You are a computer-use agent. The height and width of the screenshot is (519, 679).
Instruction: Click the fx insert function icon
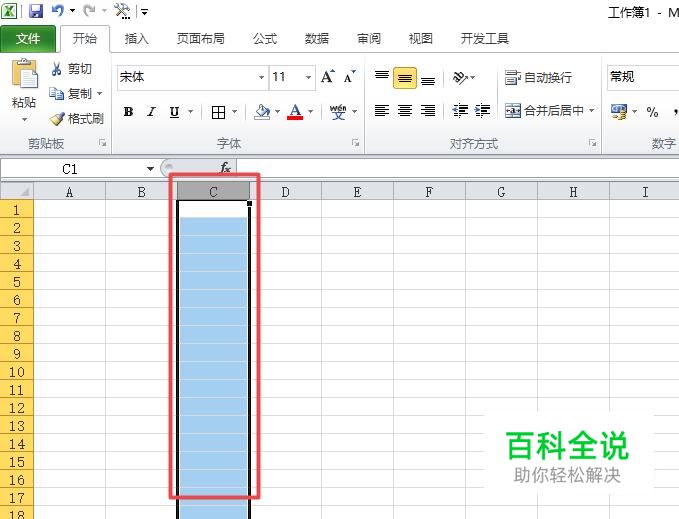pos(225,168)
